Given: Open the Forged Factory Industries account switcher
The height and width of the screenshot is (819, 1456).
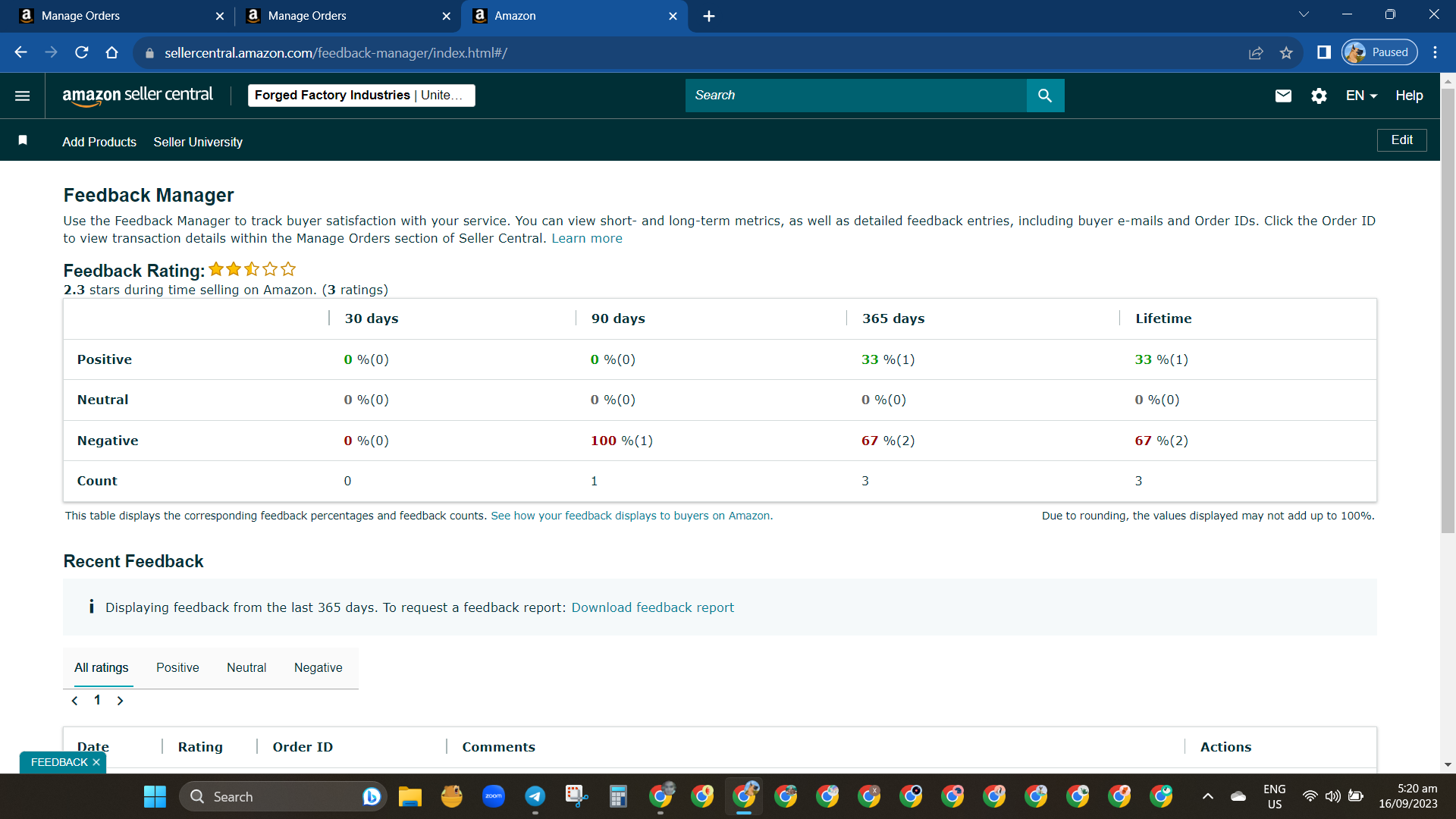Looking at the screenshot, I should pos(361,96).
